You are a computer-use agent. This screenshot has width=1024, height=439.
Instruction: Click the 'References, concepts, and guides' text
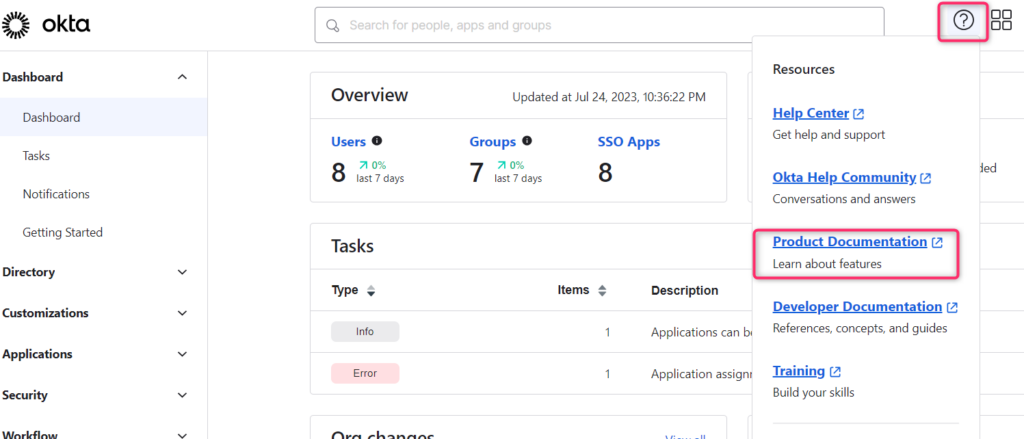859,329
